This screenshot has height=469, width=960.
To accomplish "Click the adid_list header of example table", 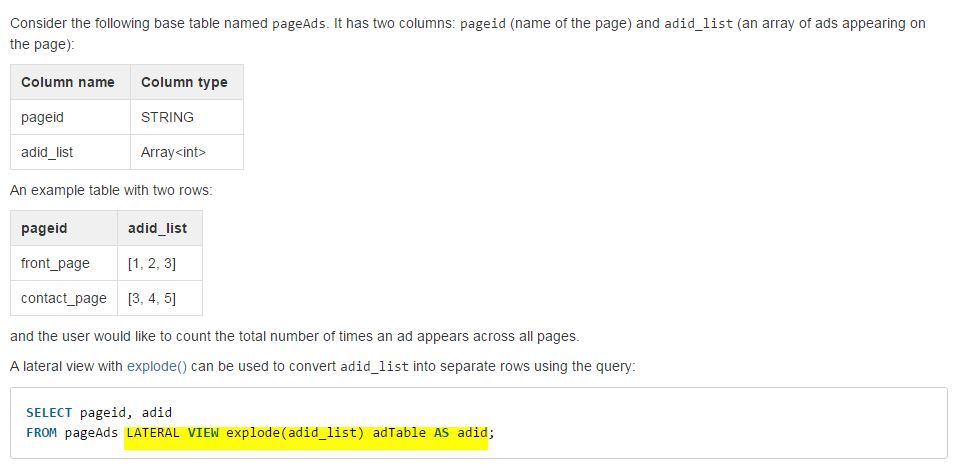I will coord(157,228).
